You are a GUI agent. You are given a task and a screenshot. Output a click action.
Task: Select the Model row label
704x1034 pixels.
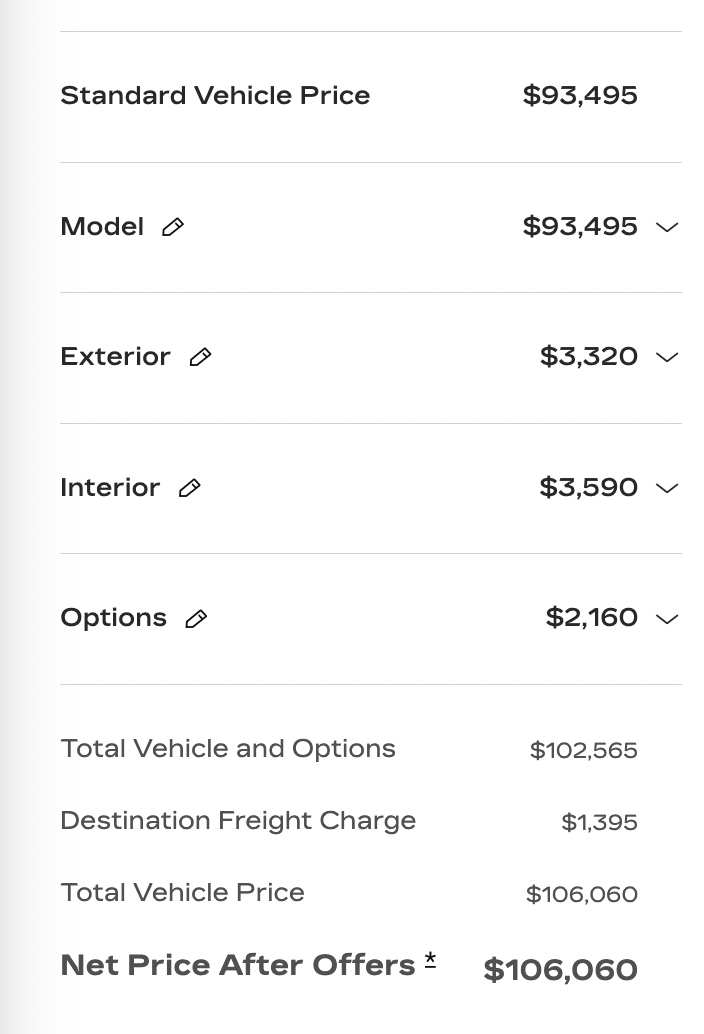point(102,226)
